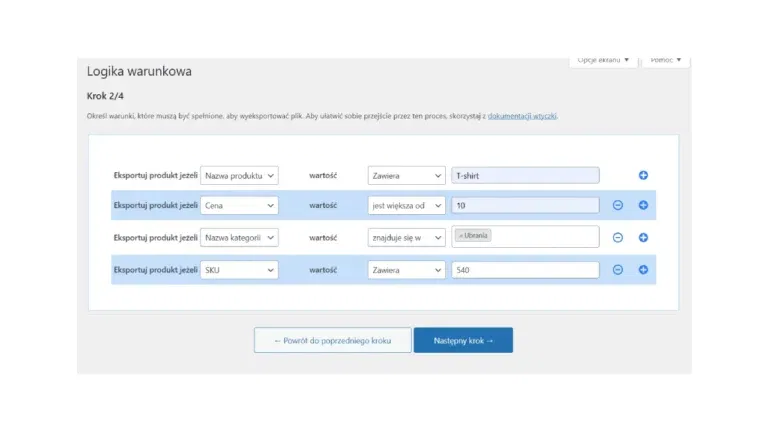Open the SKU field dropdown
Image resolution: width=768 pixels, height=432 pixels.
239,270
